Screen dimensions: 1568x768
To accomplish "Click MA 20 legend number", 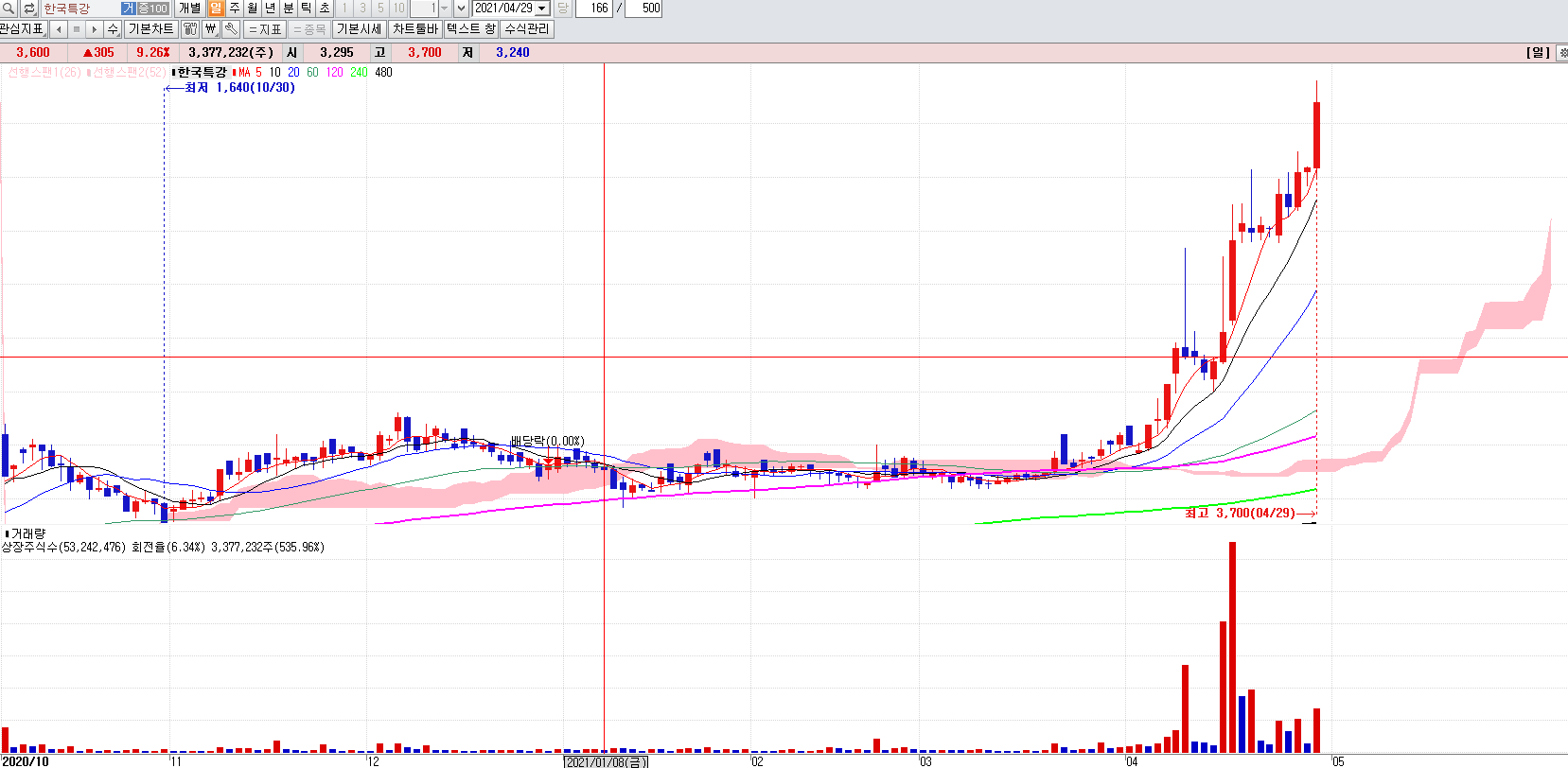I will click(293, 72).
